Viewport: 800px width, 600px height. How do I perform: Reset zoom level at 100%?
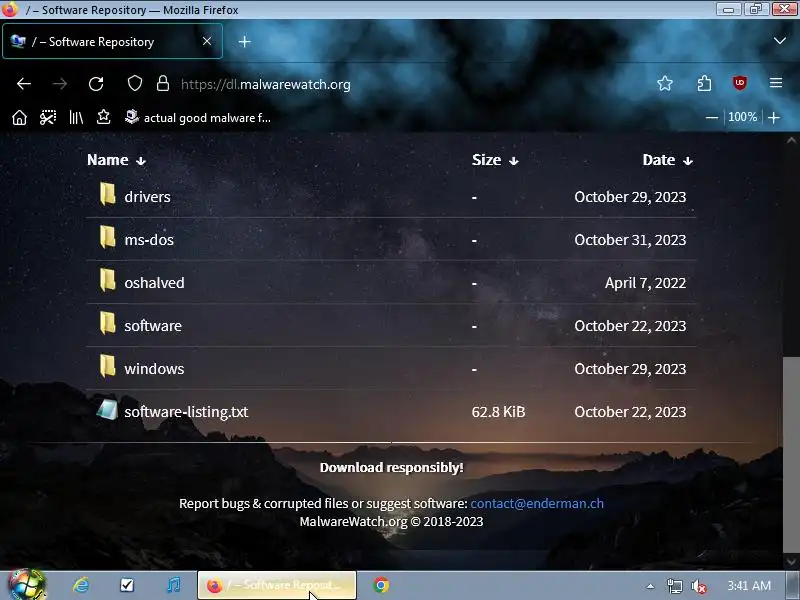coord(742,117)
